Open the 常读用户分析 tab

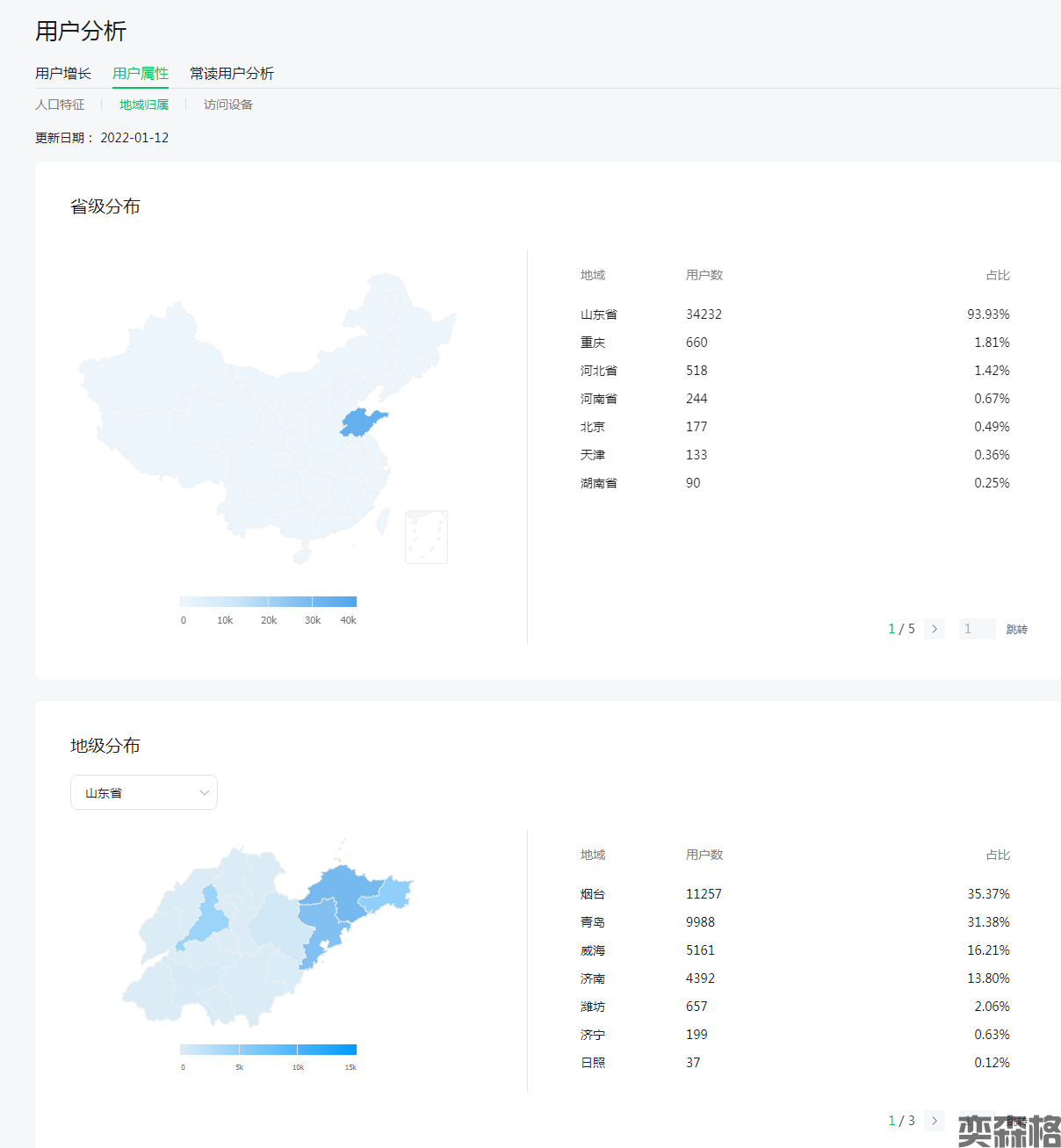coord(232,74)
